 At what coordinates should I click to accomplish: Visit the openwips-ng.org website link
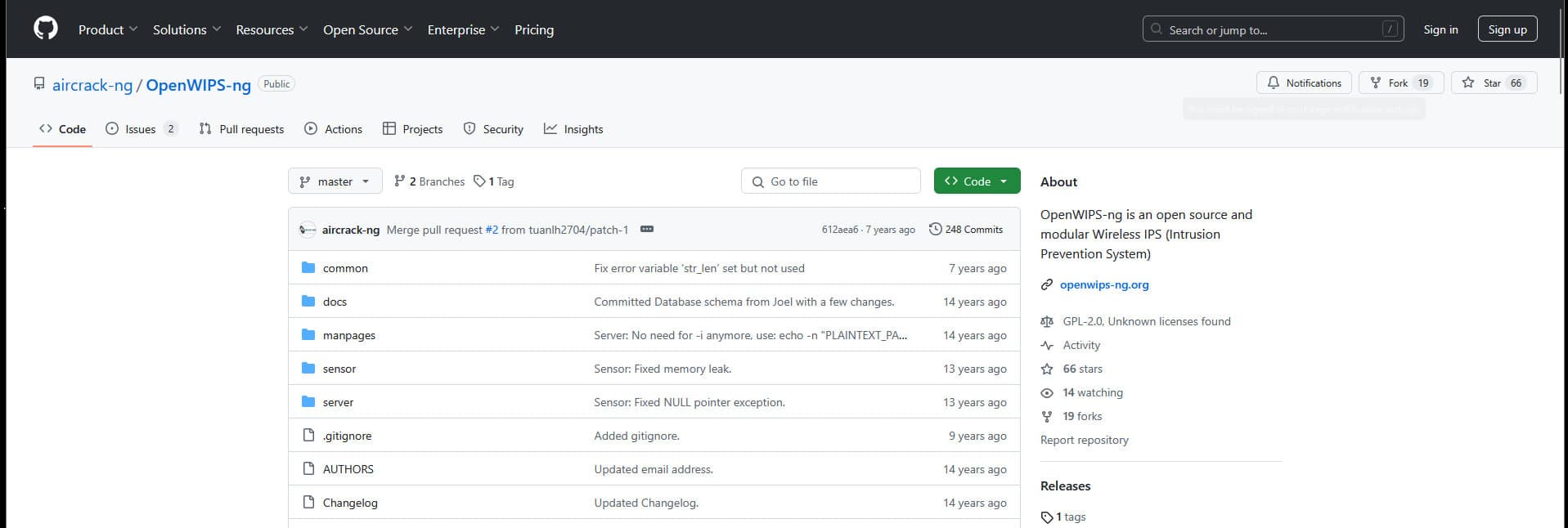(x=1104, y=284)
